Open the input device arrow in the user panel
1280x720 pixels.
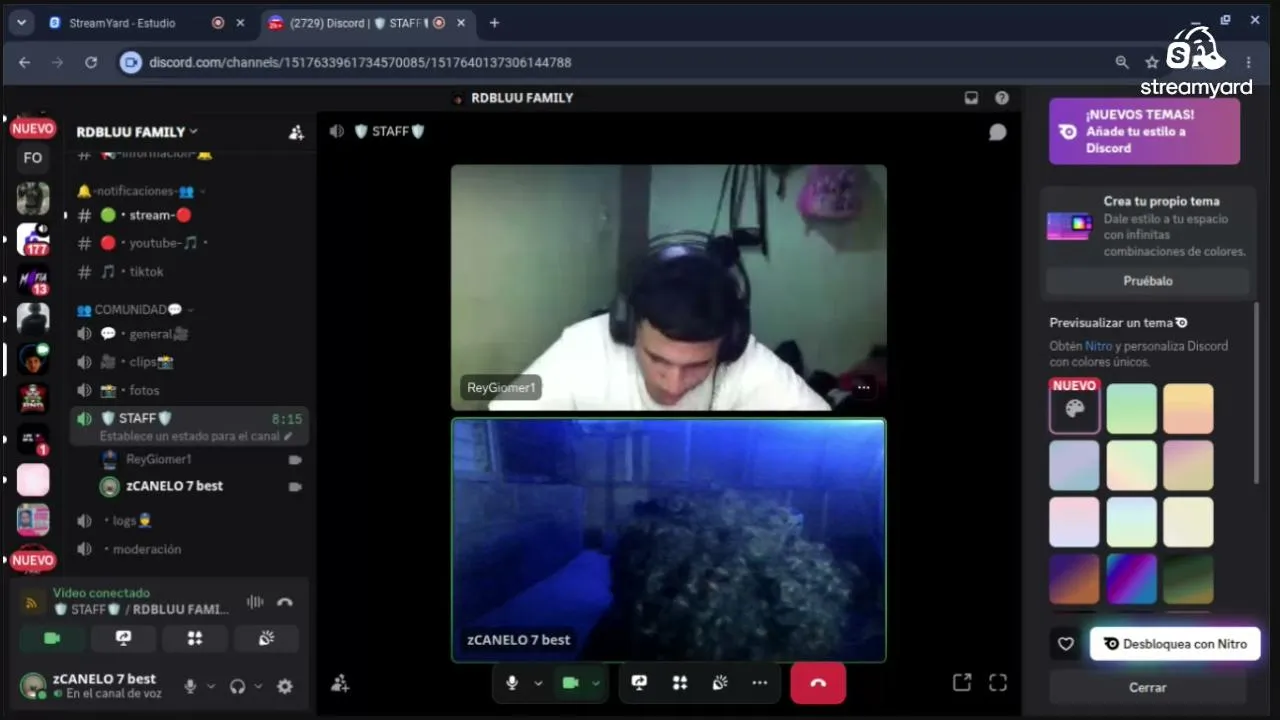coord(211,686)
